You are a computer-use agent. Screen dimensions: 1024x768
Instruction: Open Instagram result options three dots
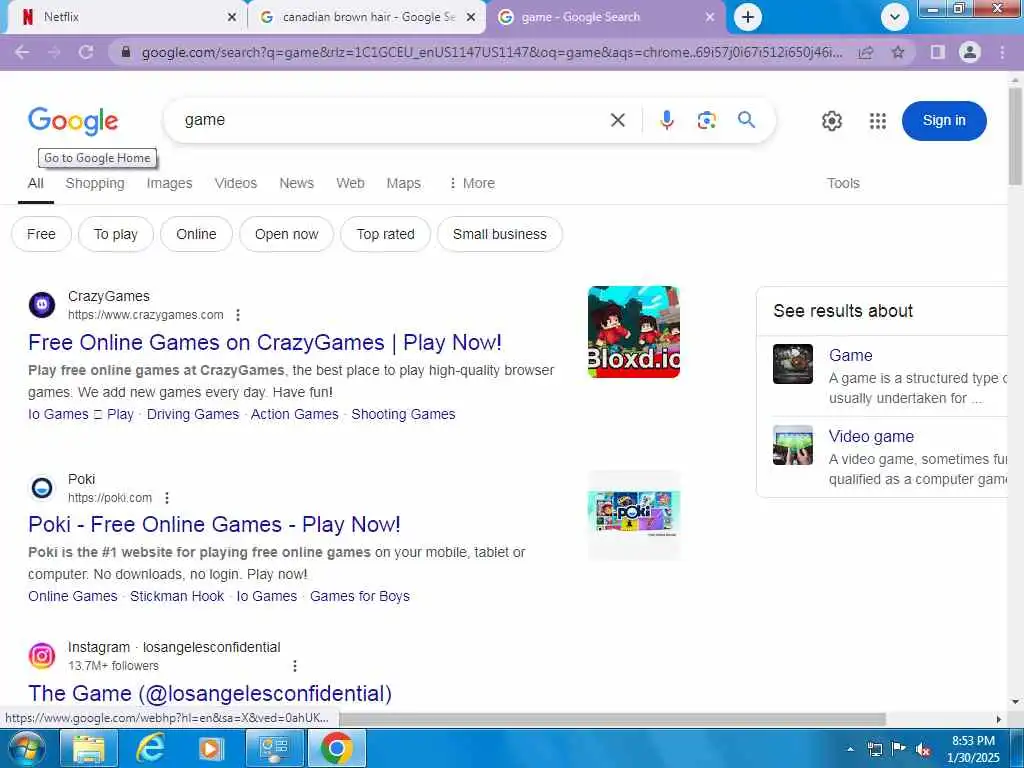click(x=295, y=665)
